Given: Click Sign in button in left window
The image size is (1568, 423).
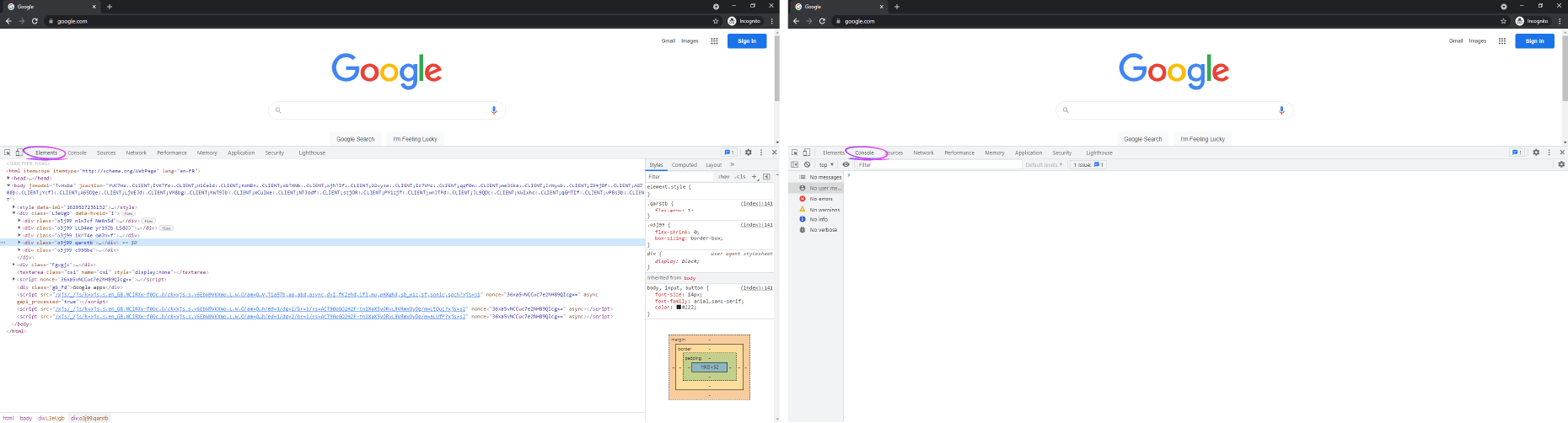Looking at the screenshot, I should click(x=747, y=40).
